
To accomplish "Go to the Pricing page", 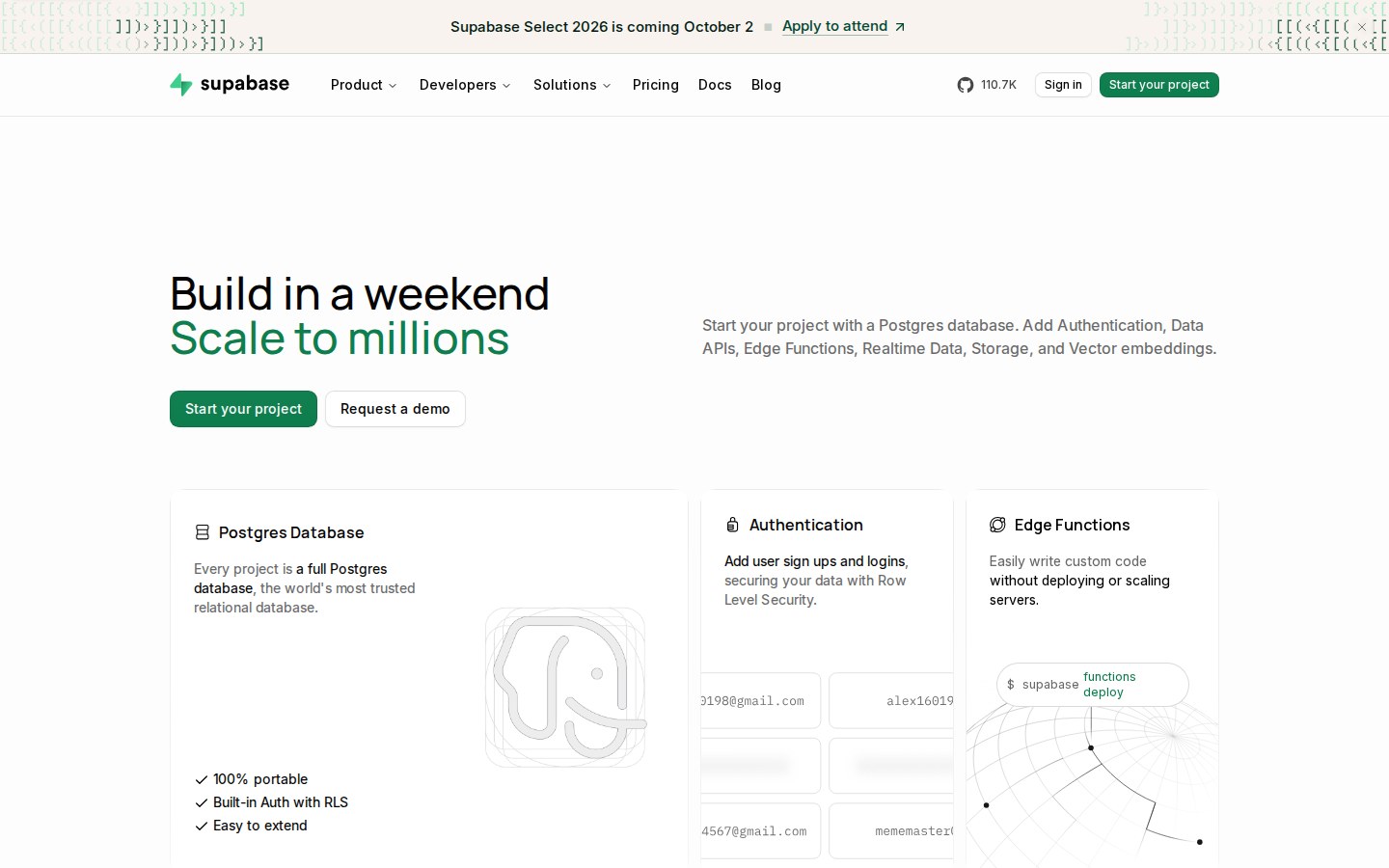I will [x=656, y=85].
